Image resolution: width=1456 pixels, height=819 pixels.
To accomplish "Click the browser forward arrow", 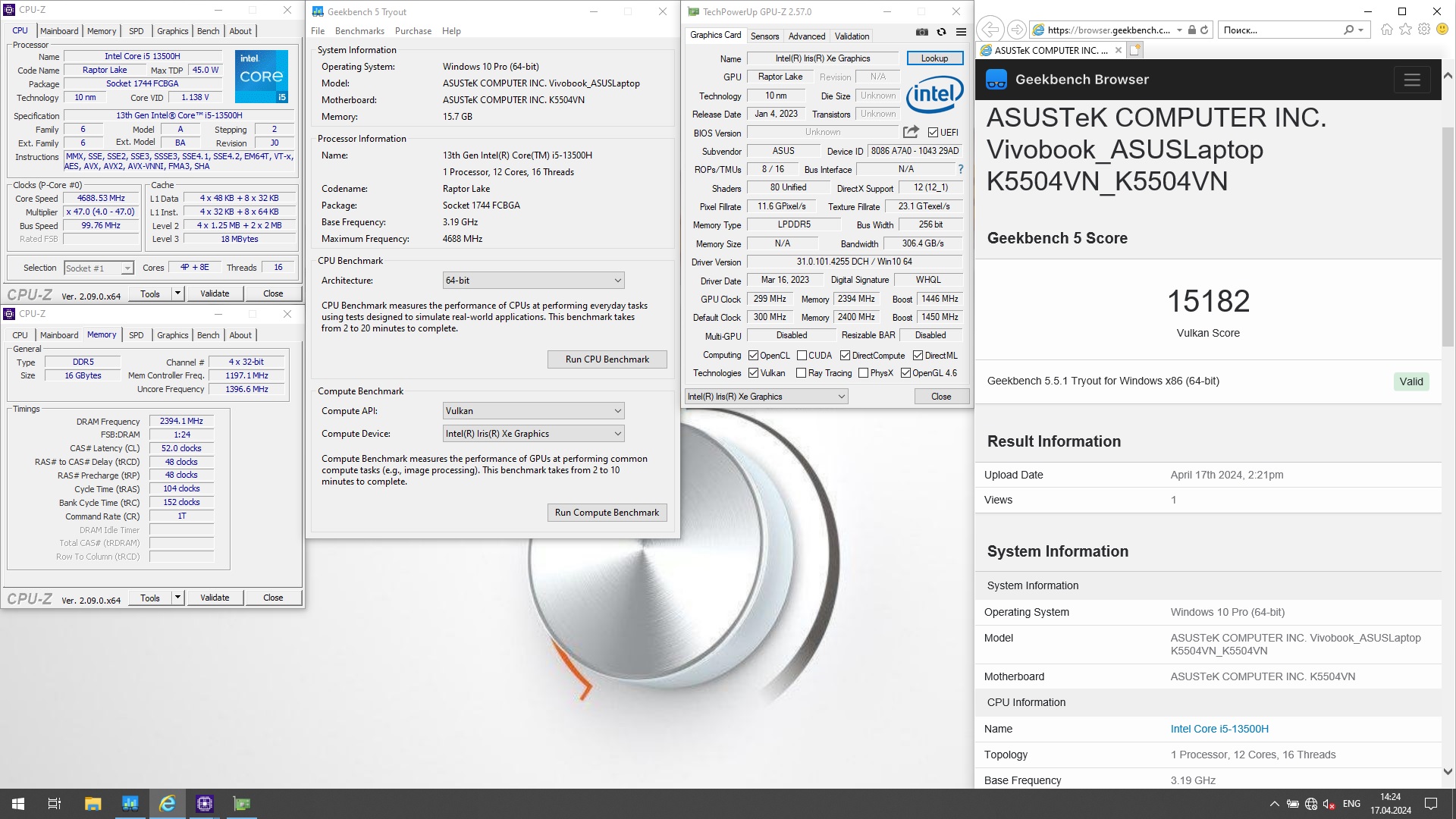I will click(x=1017, y=30).
